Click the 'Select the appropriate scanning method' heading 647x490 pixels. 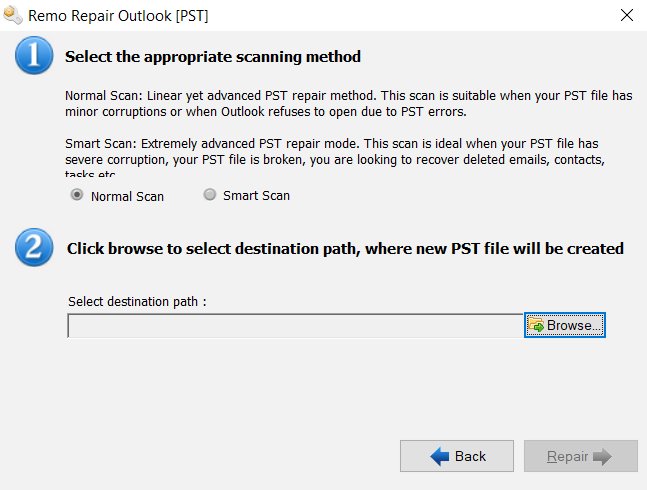pos(213,57)
